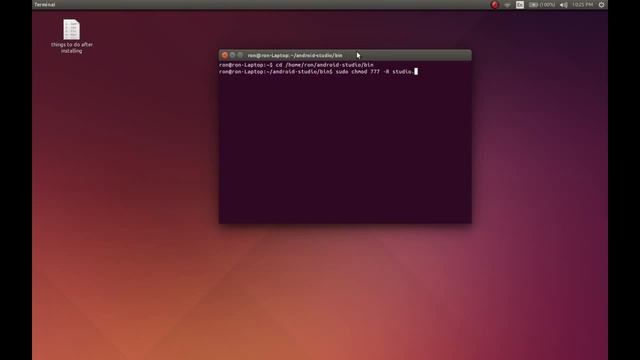The height and width of the screenshot is (360, 640).
Task: Maximize the terminal window
Action: coord(240,55)
